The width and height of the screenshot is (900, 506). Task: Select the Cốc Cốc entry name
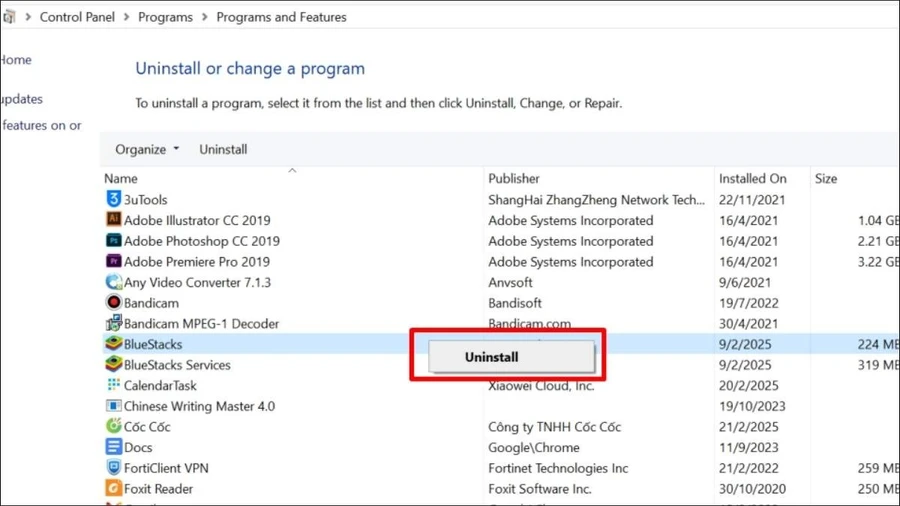(x=147, y=427)
